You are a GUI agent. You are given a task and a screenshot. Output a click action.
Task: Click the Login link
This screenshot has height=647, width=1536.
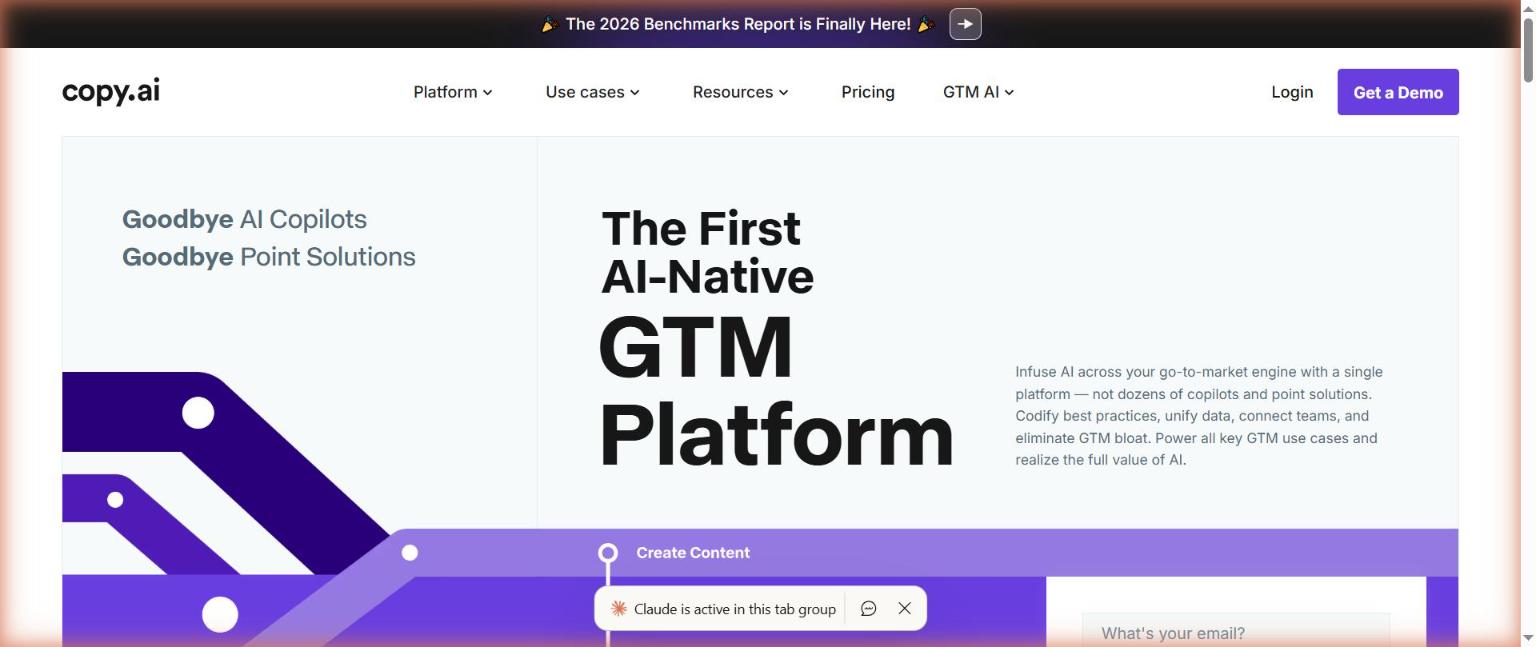(1292, 92)
